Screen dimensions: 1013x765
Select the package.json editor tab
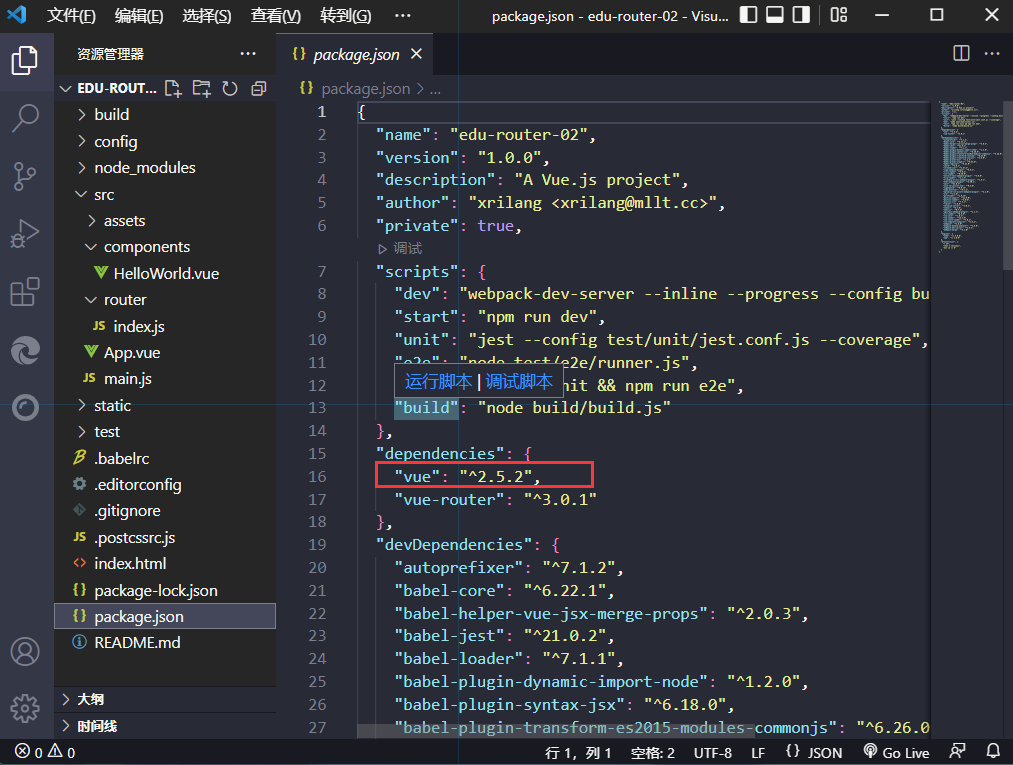(x=357, y=55)
